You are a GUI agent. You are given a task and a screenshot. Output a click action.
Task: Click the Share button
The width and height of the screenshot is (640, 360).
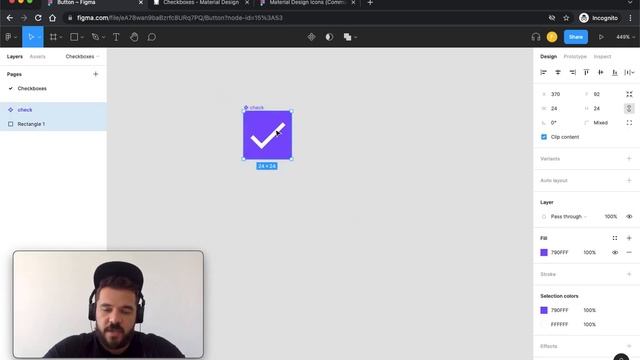pyautogui.click(x=576, y=37)
